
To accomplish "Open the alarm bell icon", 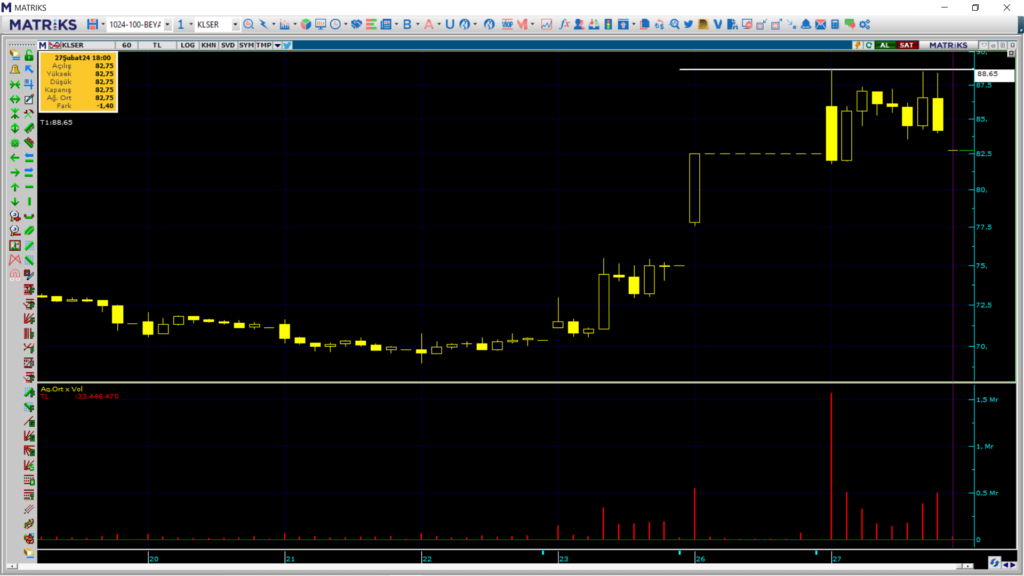I will pyautogui.click(x=805, y=24).
